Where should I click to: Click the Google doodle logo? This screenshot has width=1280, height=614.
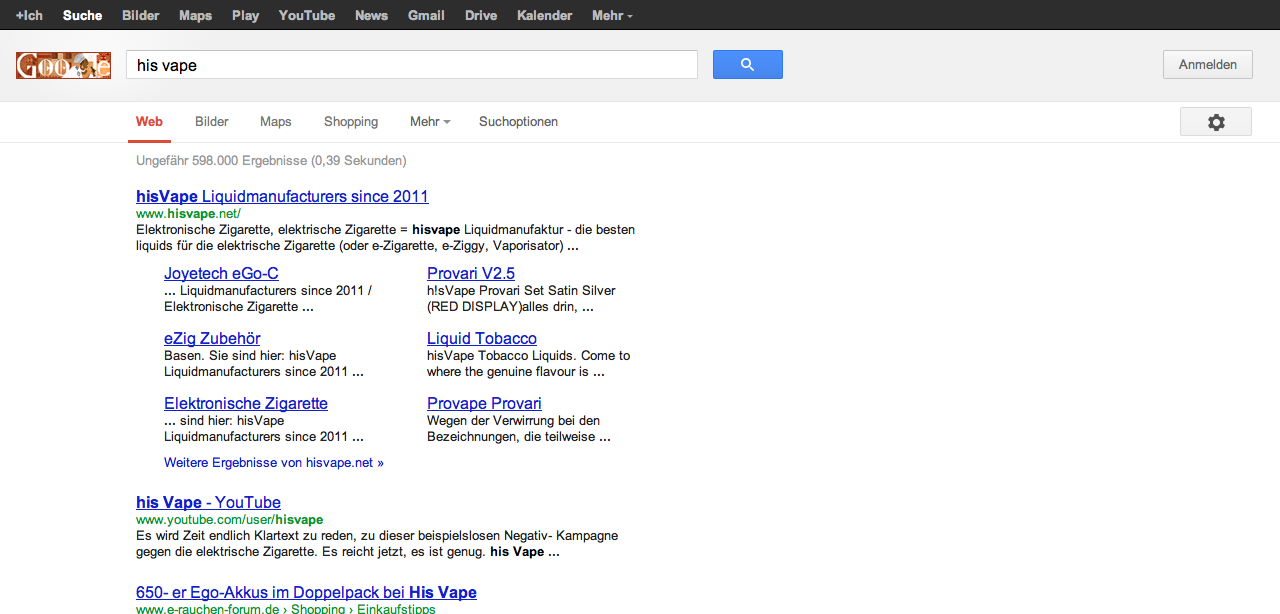(x=63, y=66)
